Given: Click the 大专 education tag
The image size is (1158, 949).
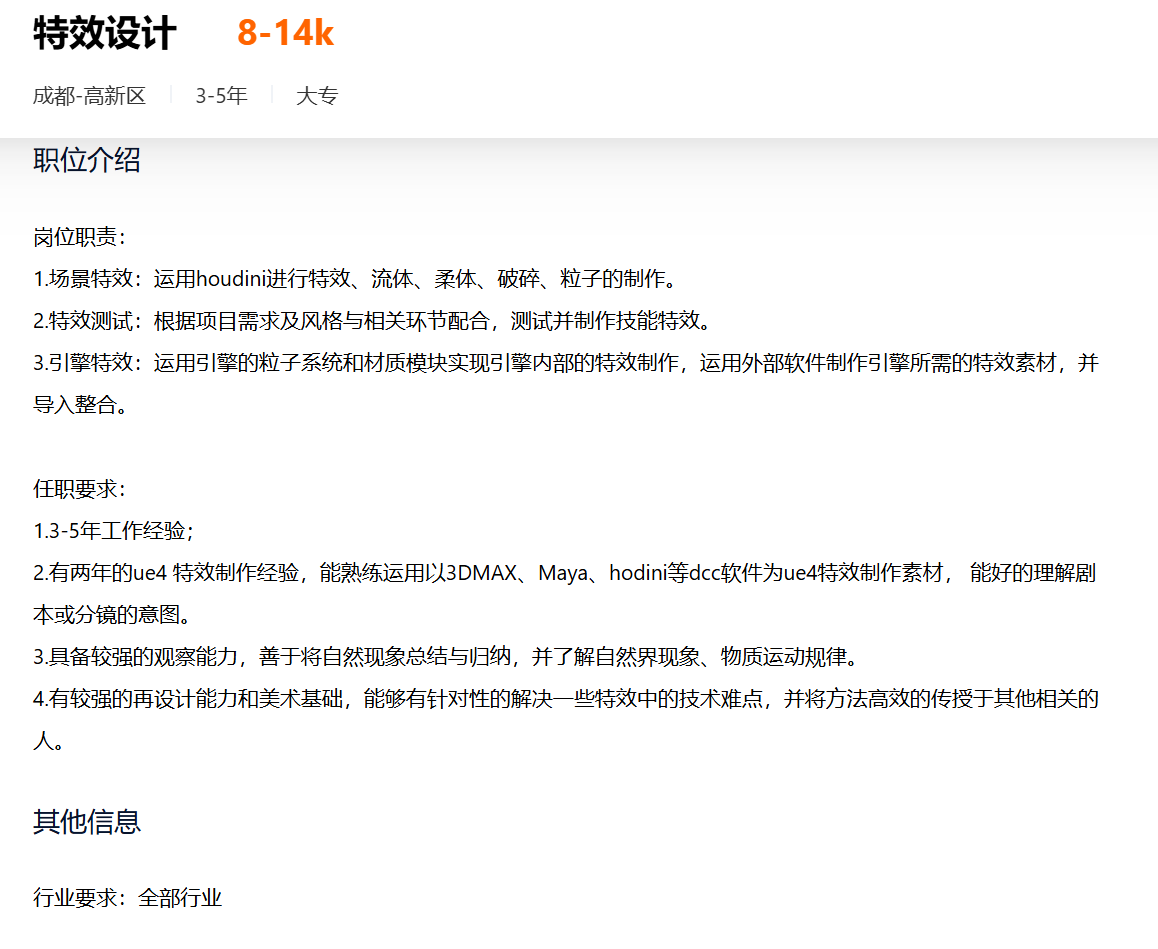Looking at the screenshot, I should point(317,96).
